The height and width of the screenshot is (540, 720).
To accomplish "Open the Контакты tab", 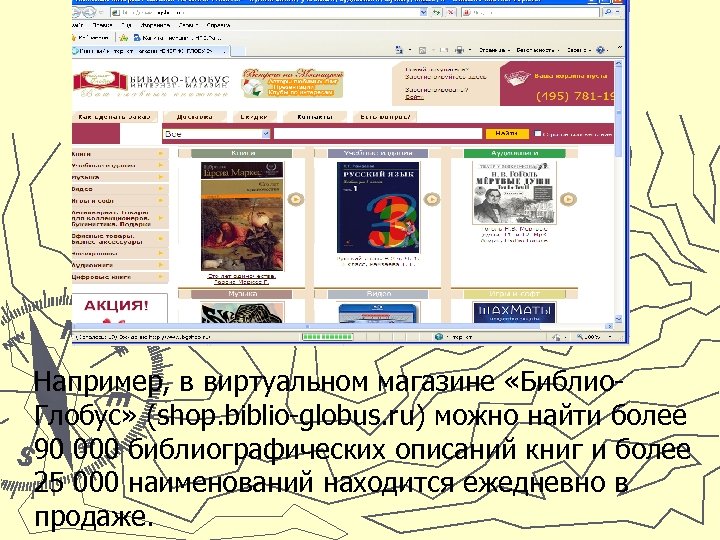I will (315, 117).
